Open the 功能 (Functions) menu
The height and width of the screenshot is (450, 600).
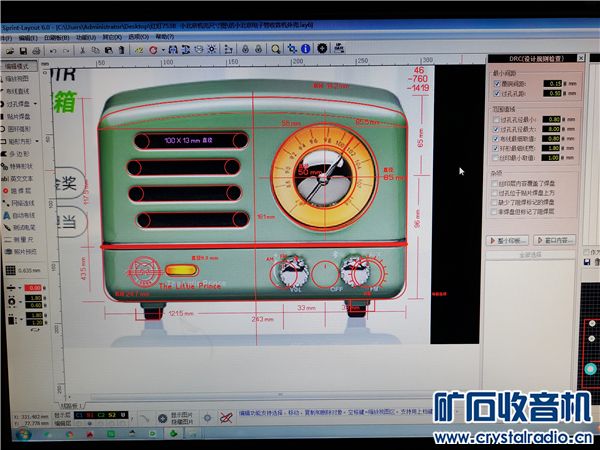(x=86, y=38)
